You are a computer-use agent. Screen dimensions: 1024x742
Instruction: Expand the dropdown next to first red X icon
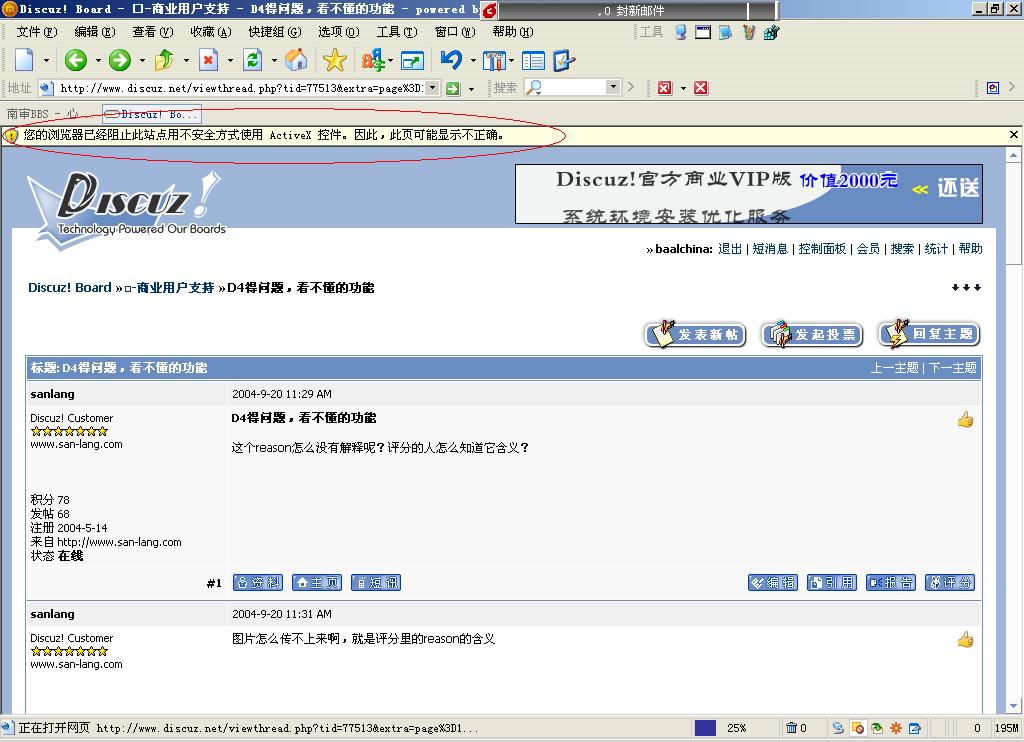point(683,88)
